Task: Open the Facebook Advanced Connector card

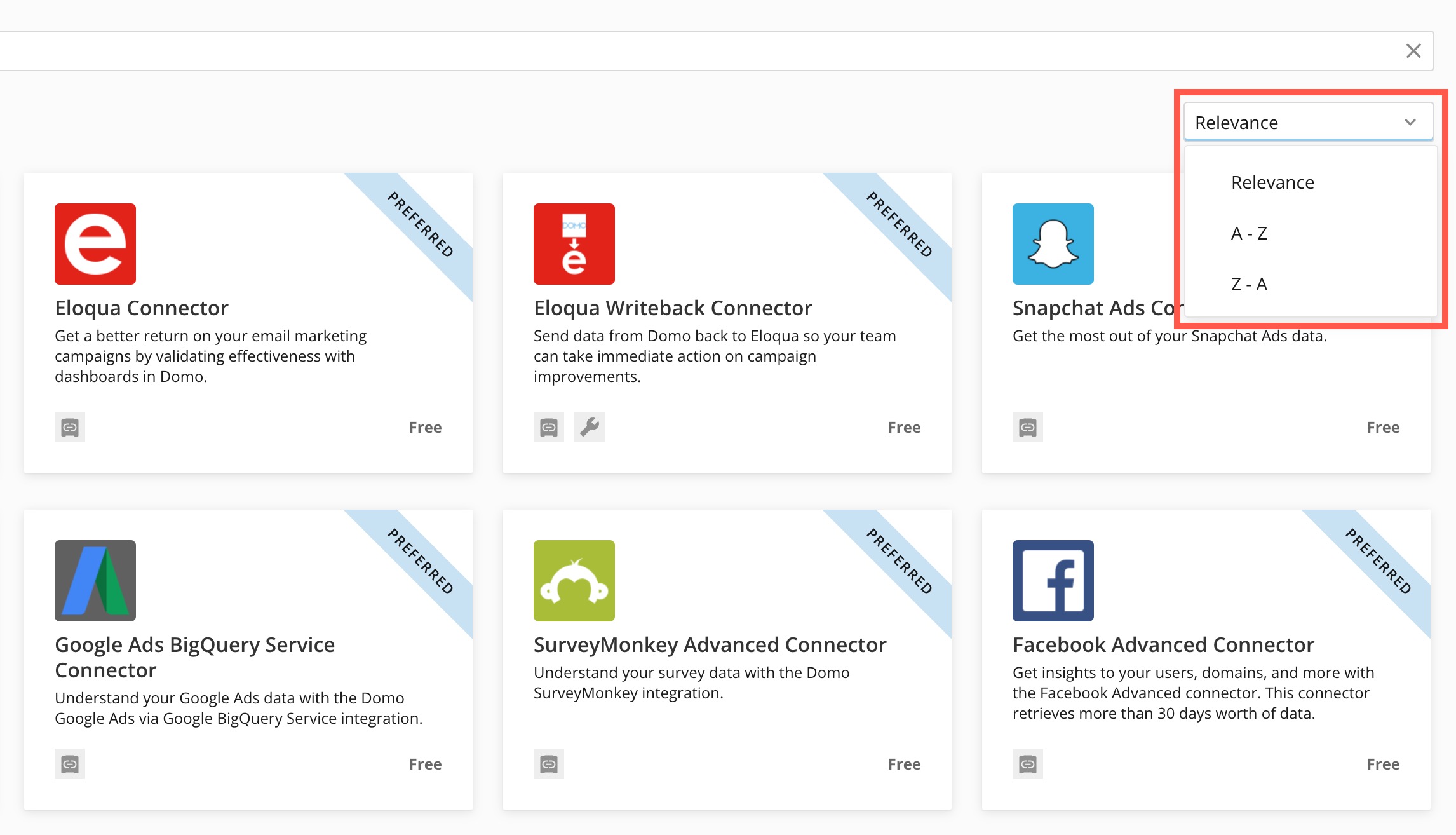Action: pyautogui.click(x=1163, y=644)
